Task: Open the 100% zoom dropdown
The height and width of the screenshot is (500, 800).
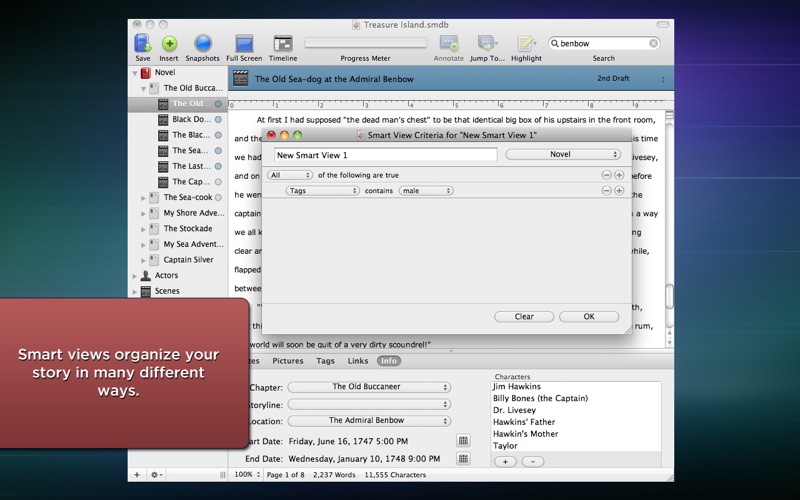Action: tap(247, 474)
